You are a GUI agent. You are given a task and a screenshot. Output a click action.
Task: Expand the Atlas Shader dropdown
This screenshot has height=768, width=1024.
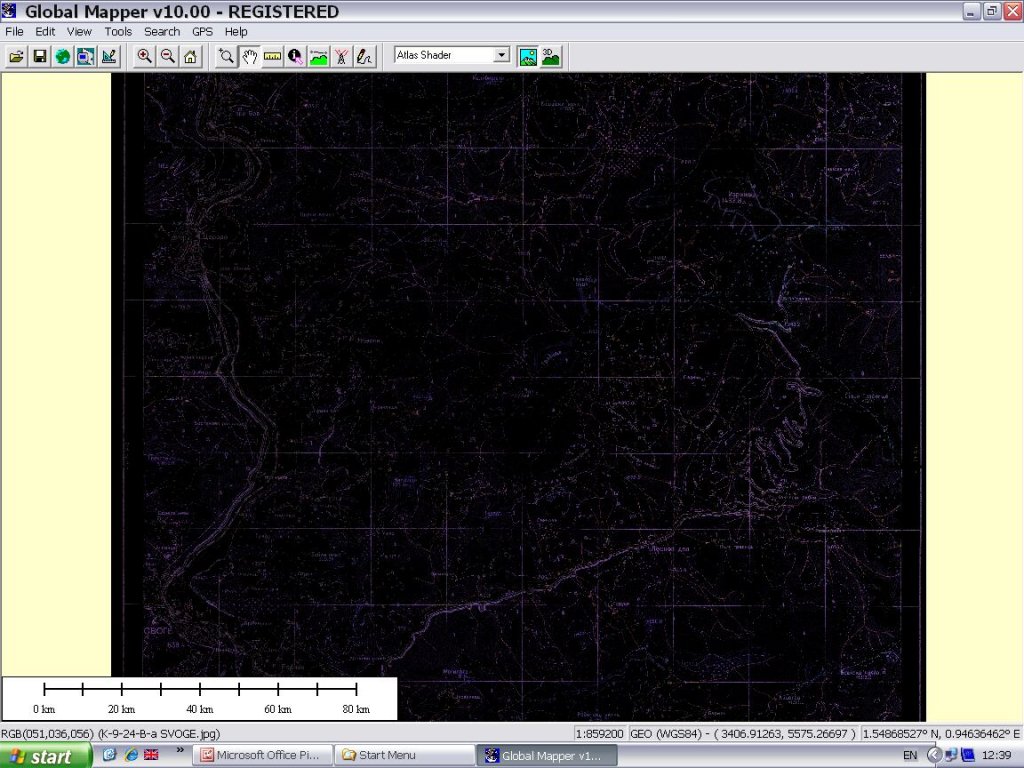[502, 55]
